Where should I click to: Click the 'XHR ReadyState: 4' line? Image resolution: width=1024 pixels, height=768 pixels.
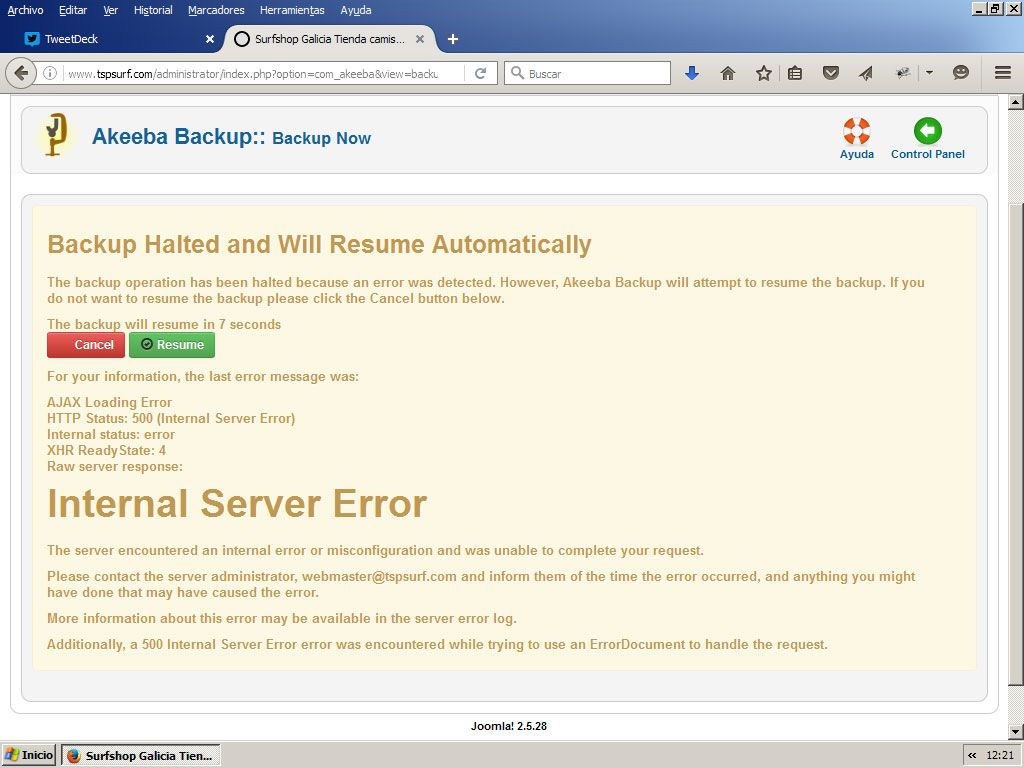[x=106, y=451]
